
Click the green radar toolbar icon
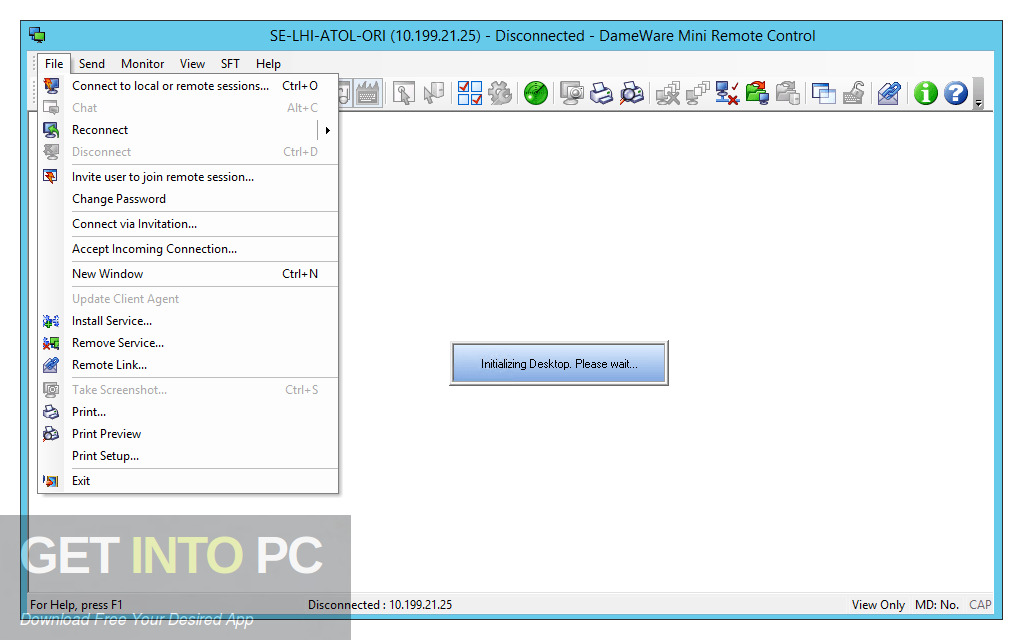(x=536, y=93)
